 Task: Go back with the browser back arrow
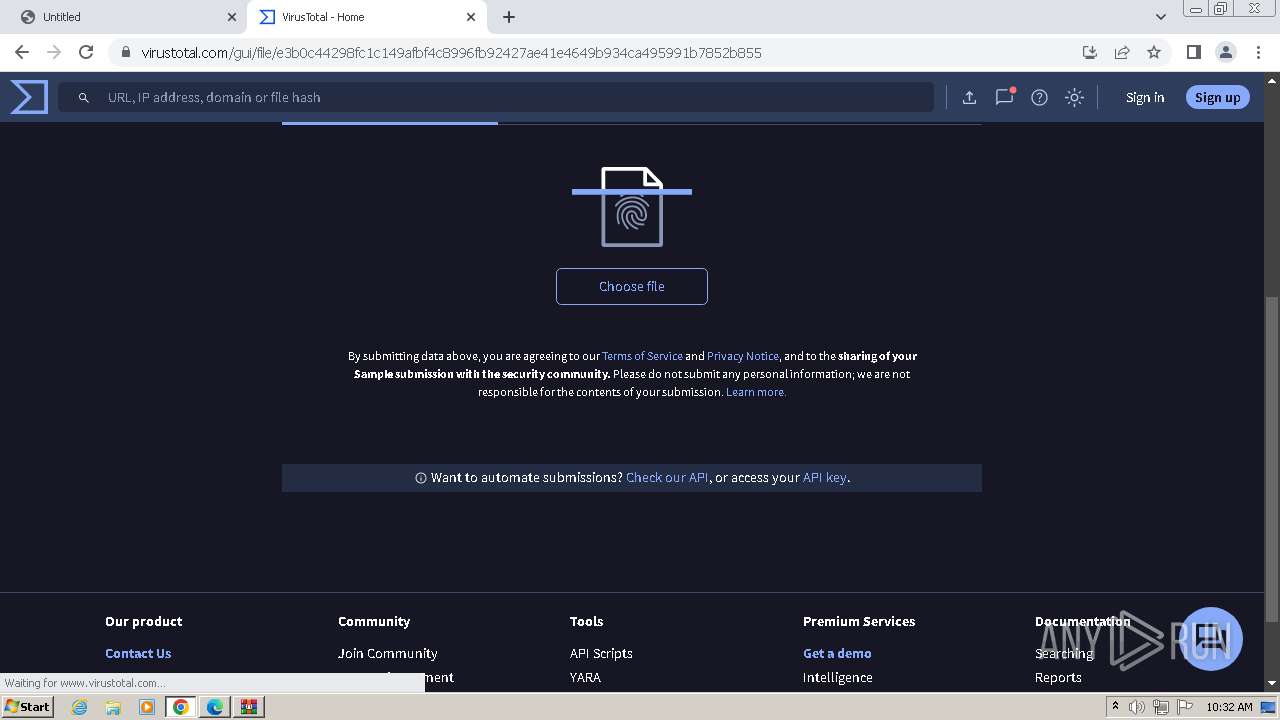coord(22,52)
